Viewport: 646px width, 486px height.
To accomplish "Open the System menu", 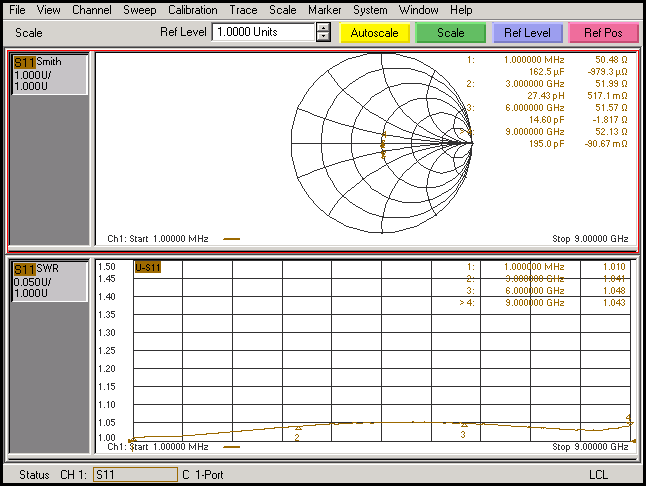I will [x=370, y=10].
